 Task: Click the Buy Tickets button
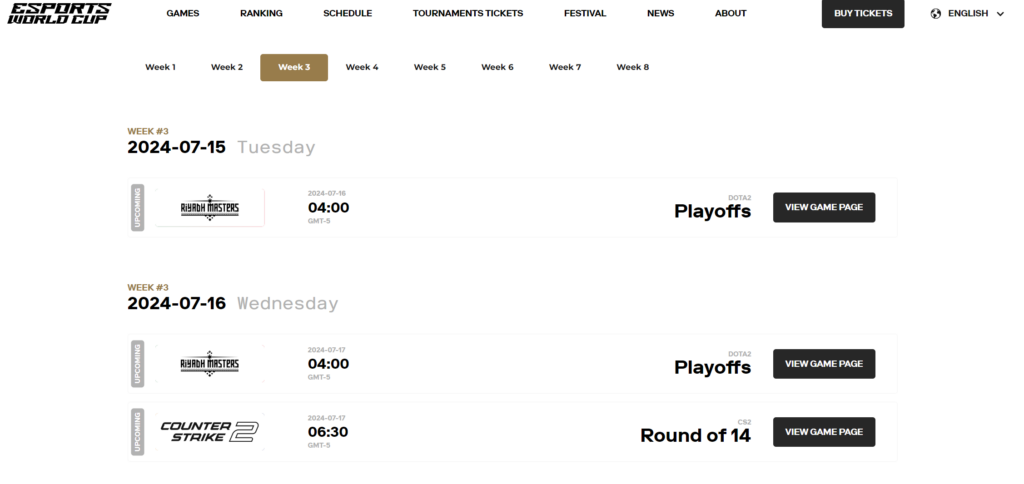pyautogui.click(x=863, y=14)
